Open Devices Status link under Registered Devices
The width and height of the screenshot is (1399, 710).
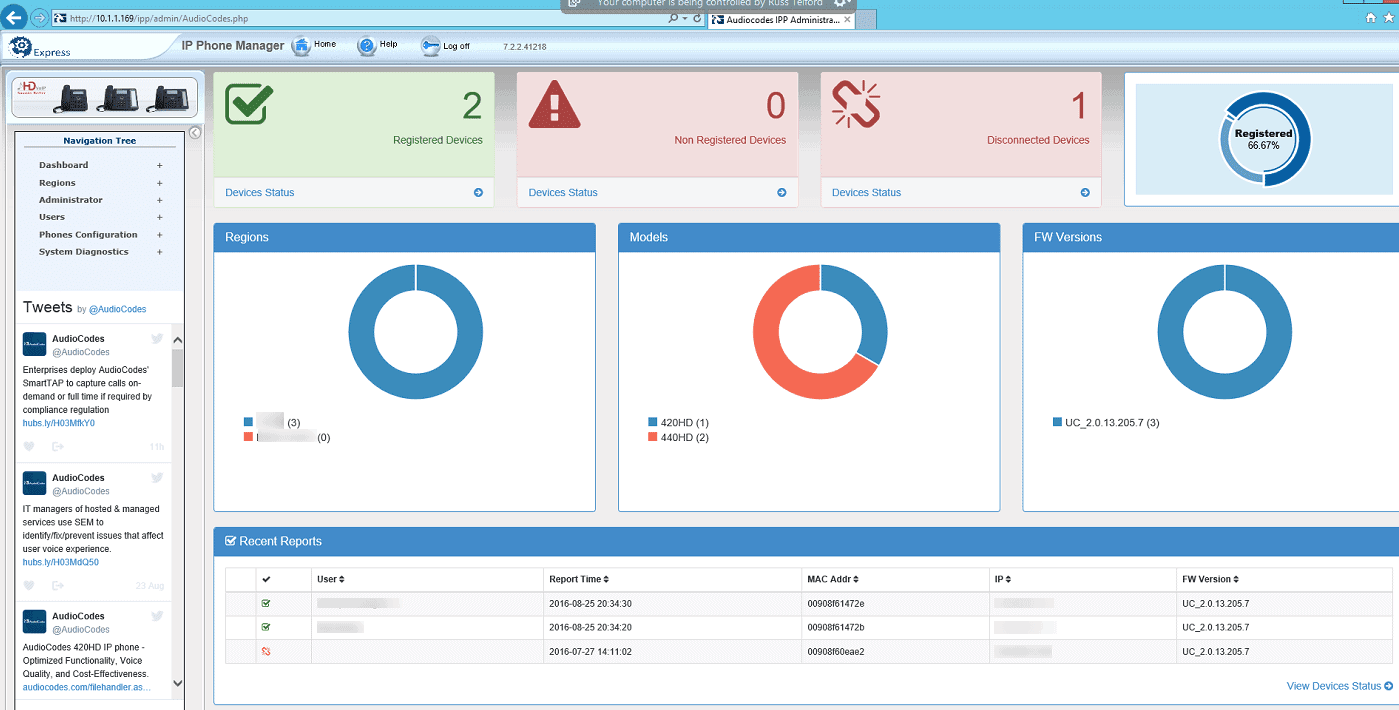click(260, 193)
